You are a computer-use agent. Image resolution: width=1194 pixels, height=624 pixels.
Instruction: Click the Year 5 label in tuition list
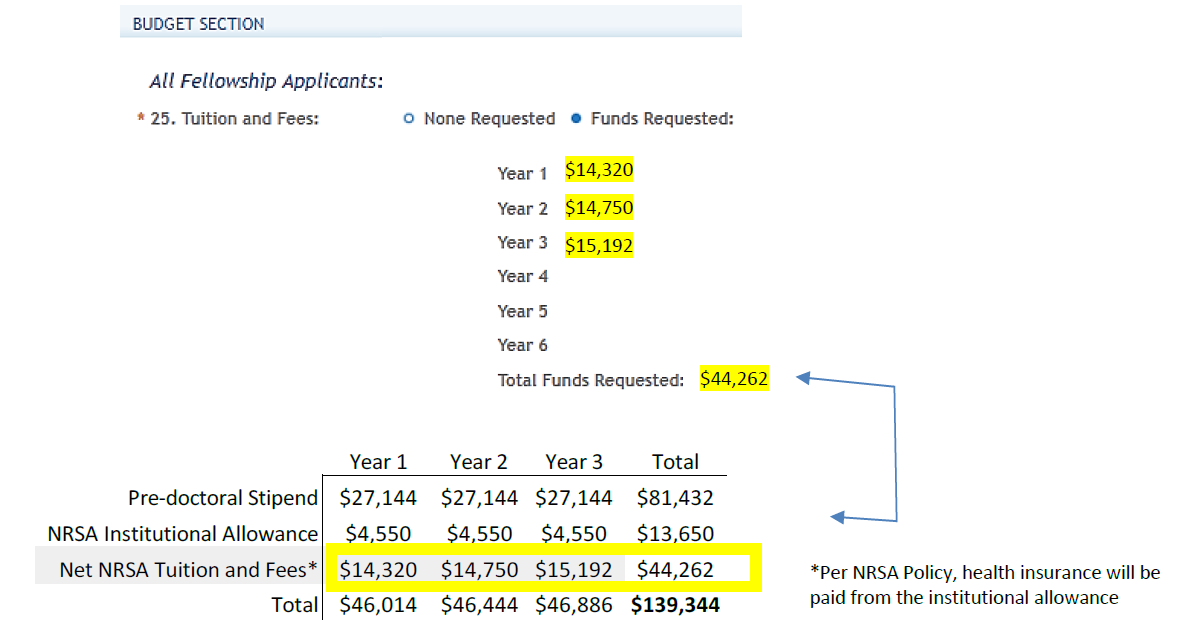click(522, 311)
